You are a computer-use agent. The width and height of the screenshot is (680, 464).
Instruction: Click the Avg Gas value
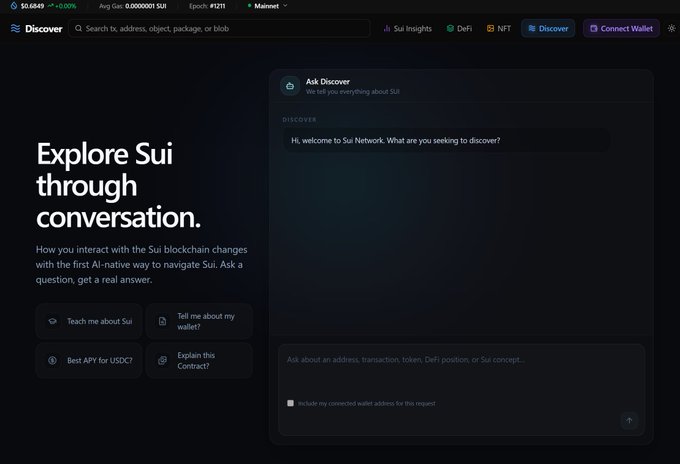click(146, 6)
